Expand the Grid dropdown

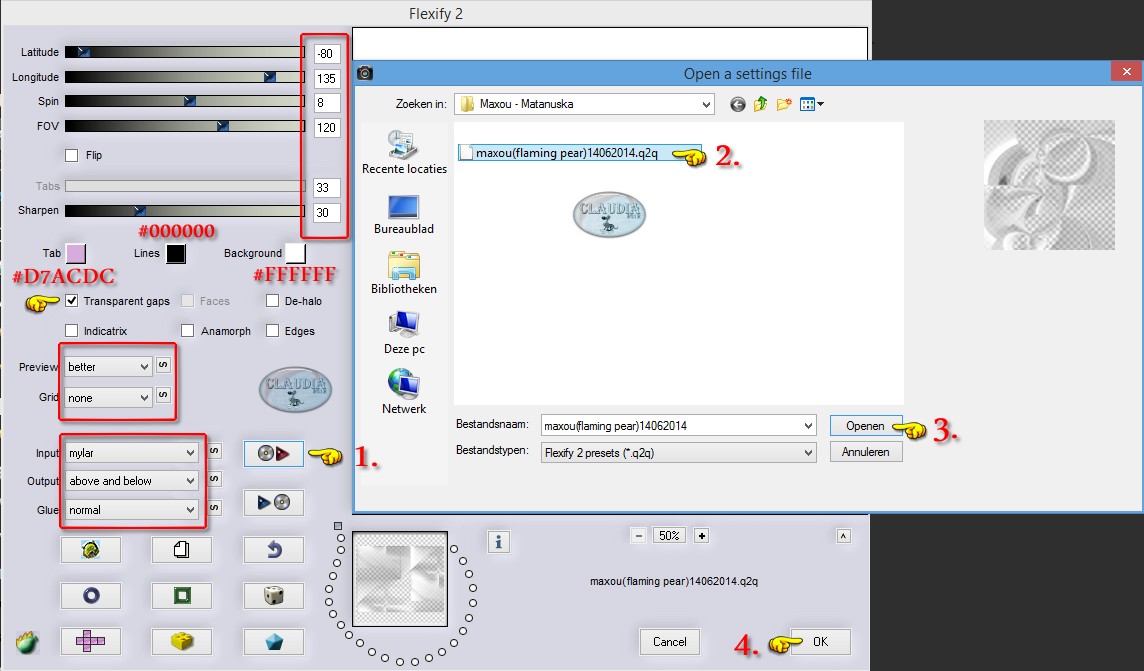coord(108,398)
